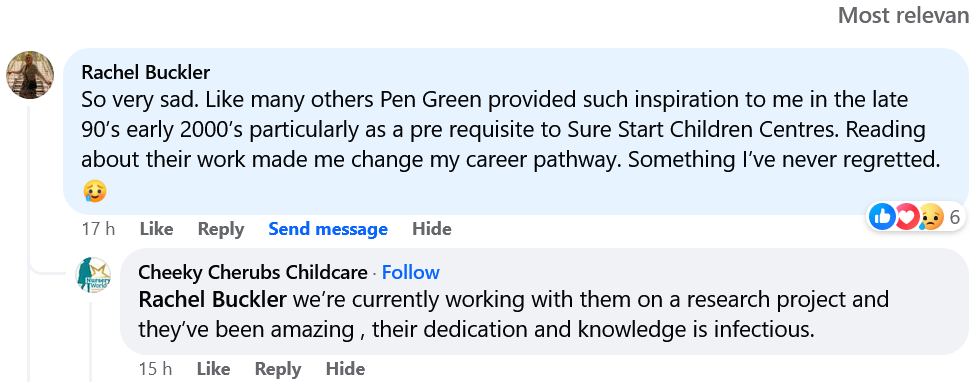The height and width of the screenshot is (382, 970).
Task: Click the bold Rachel Buckler mention in reply
Action: 212,300
